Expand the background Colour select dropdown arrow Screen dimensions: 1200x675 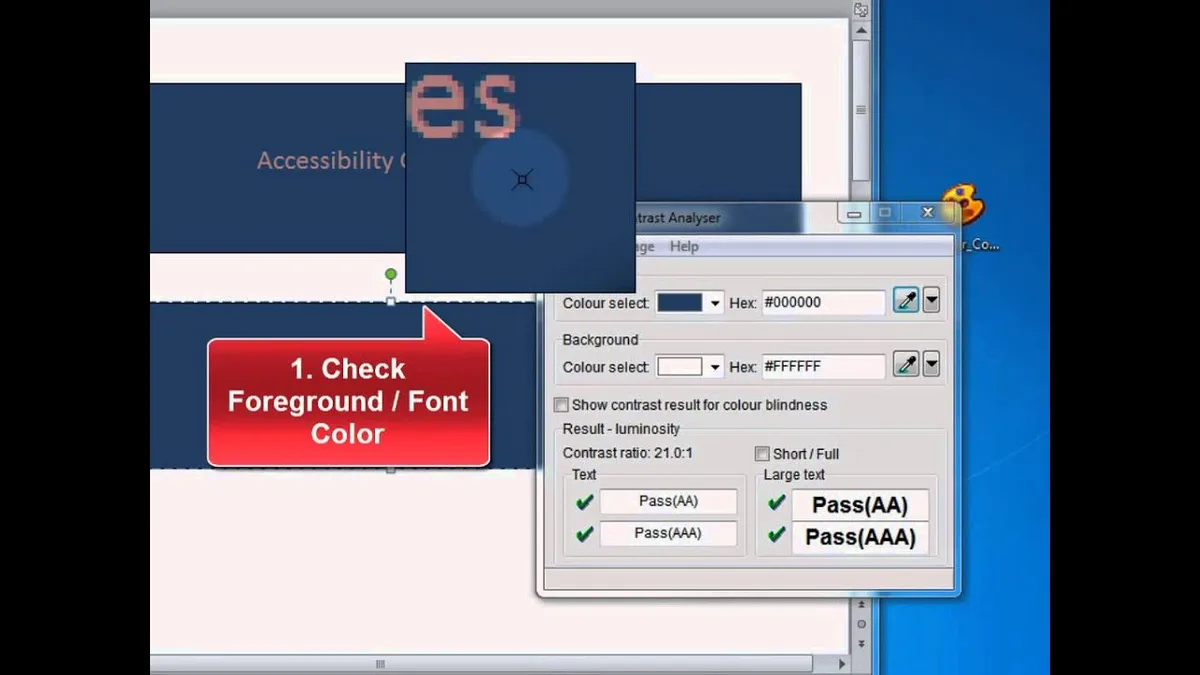[x=715, y=367]
